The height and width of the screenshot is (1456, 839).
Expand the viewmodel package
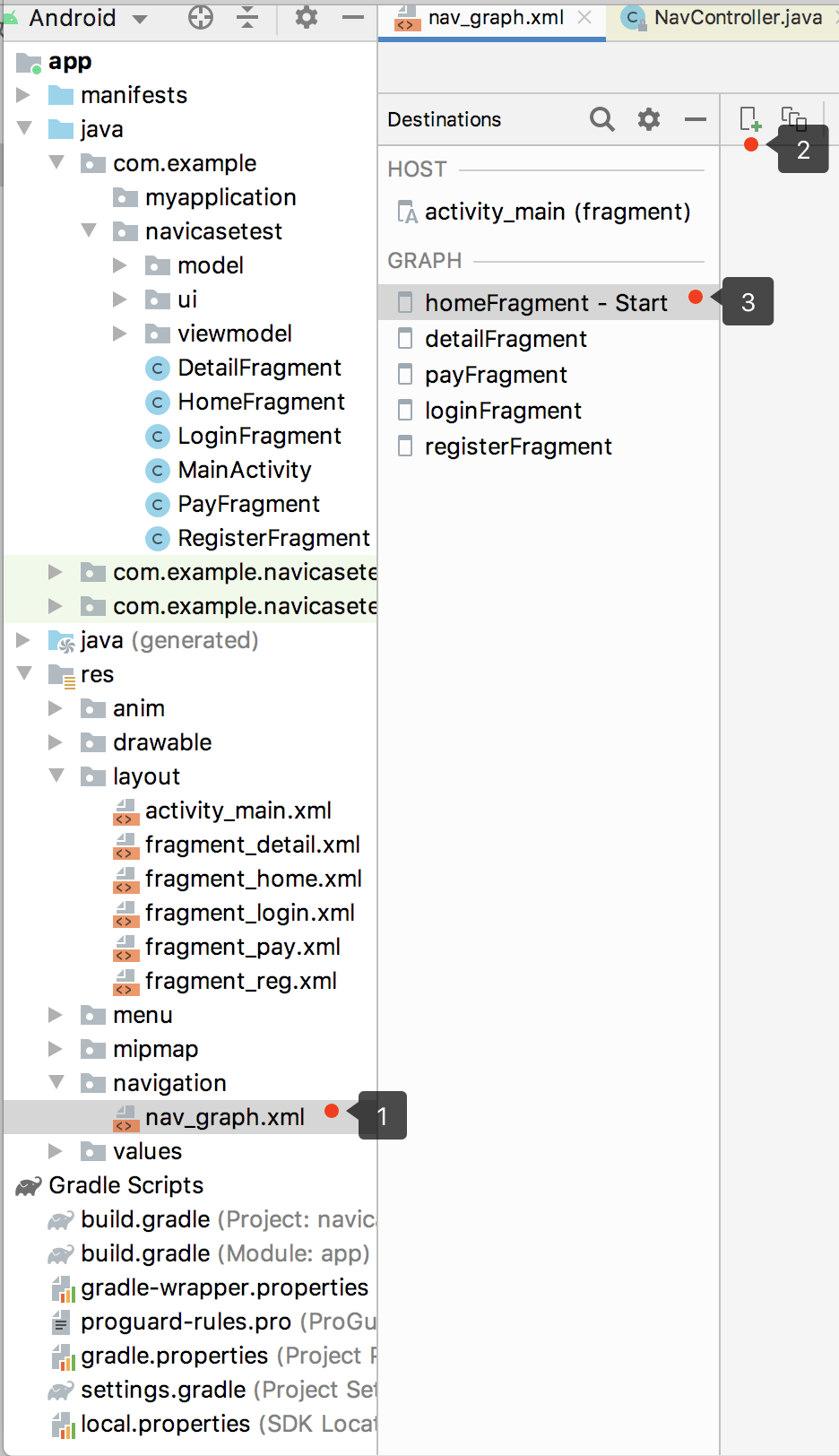(120, 334)
